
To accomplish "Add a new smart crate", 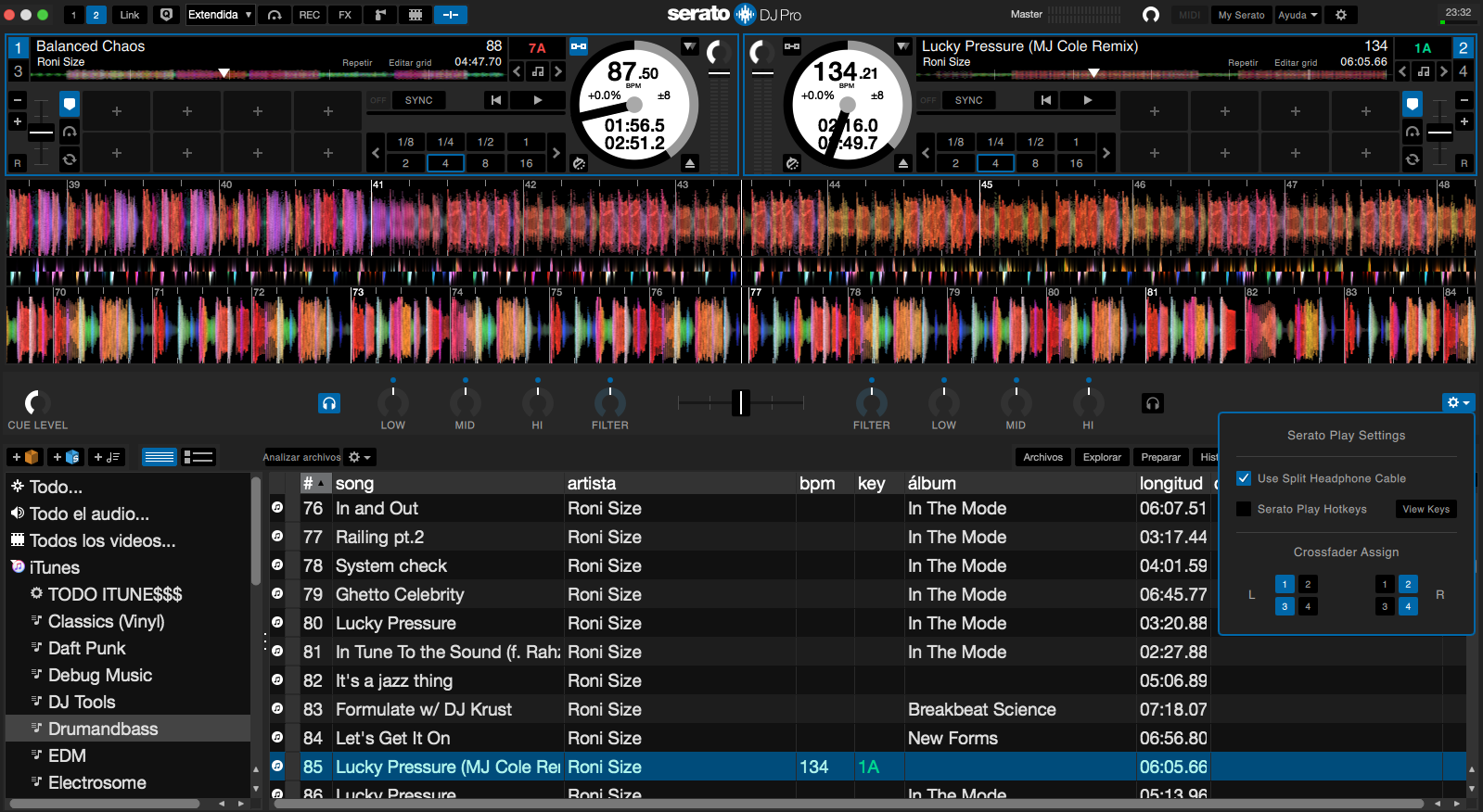I will 66,457.
